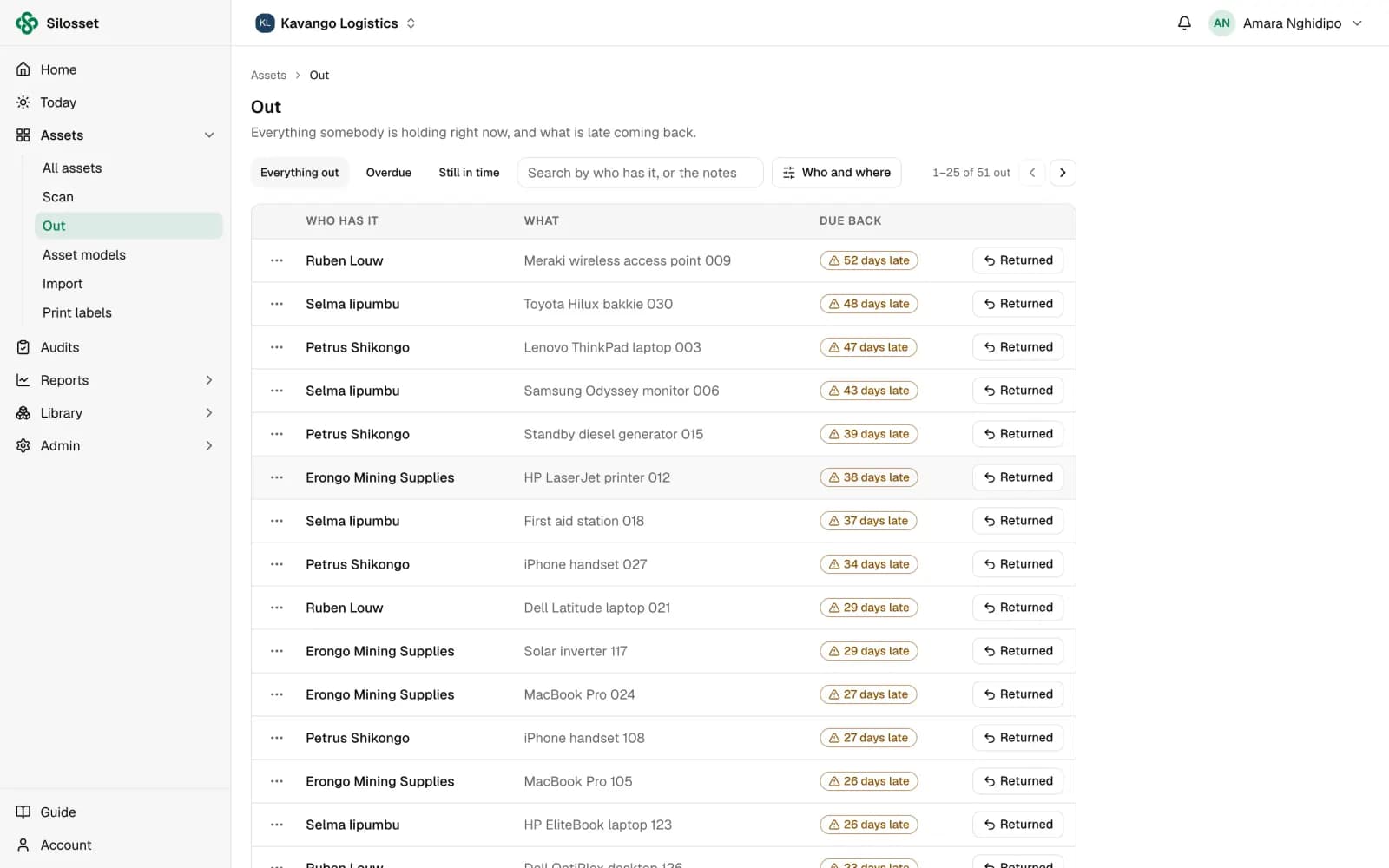Open Audits in the sidebar
The height and width of the screenshot is (868, 1389).
point(115,347)
